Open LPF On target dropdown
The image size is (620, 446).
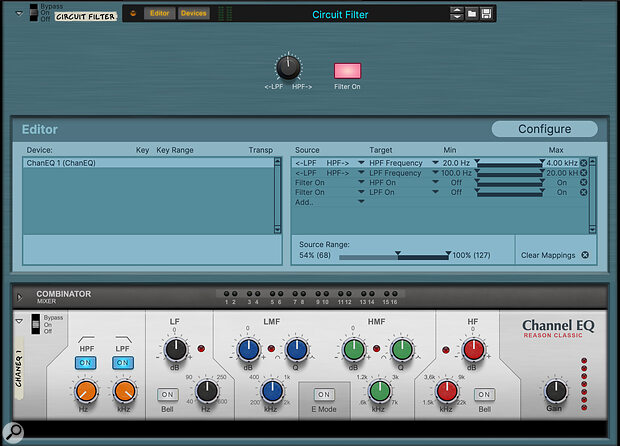click(x=435, y=192)
